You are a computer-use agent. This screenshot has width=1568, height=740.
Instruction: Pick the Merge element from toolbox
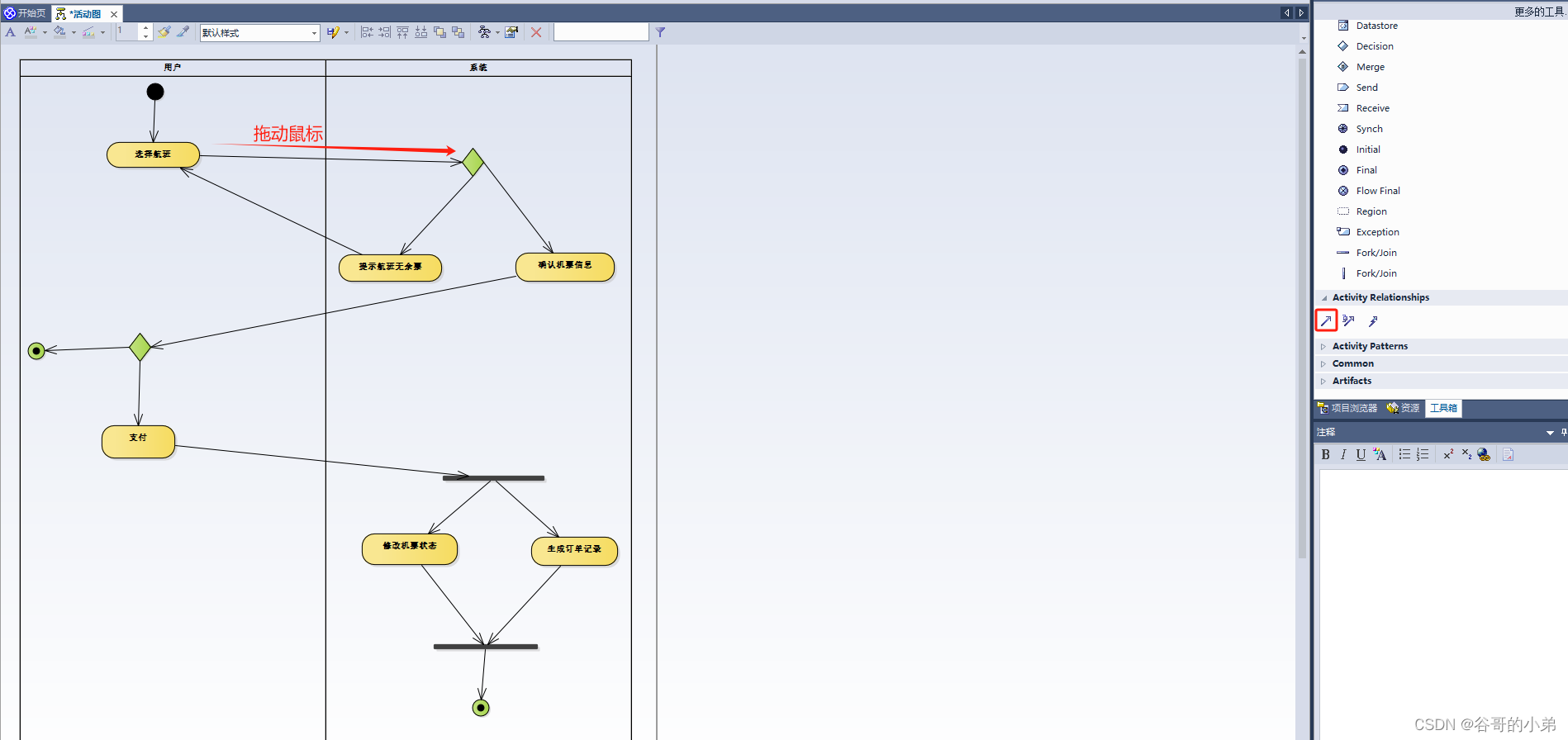tap(1361, 67)
